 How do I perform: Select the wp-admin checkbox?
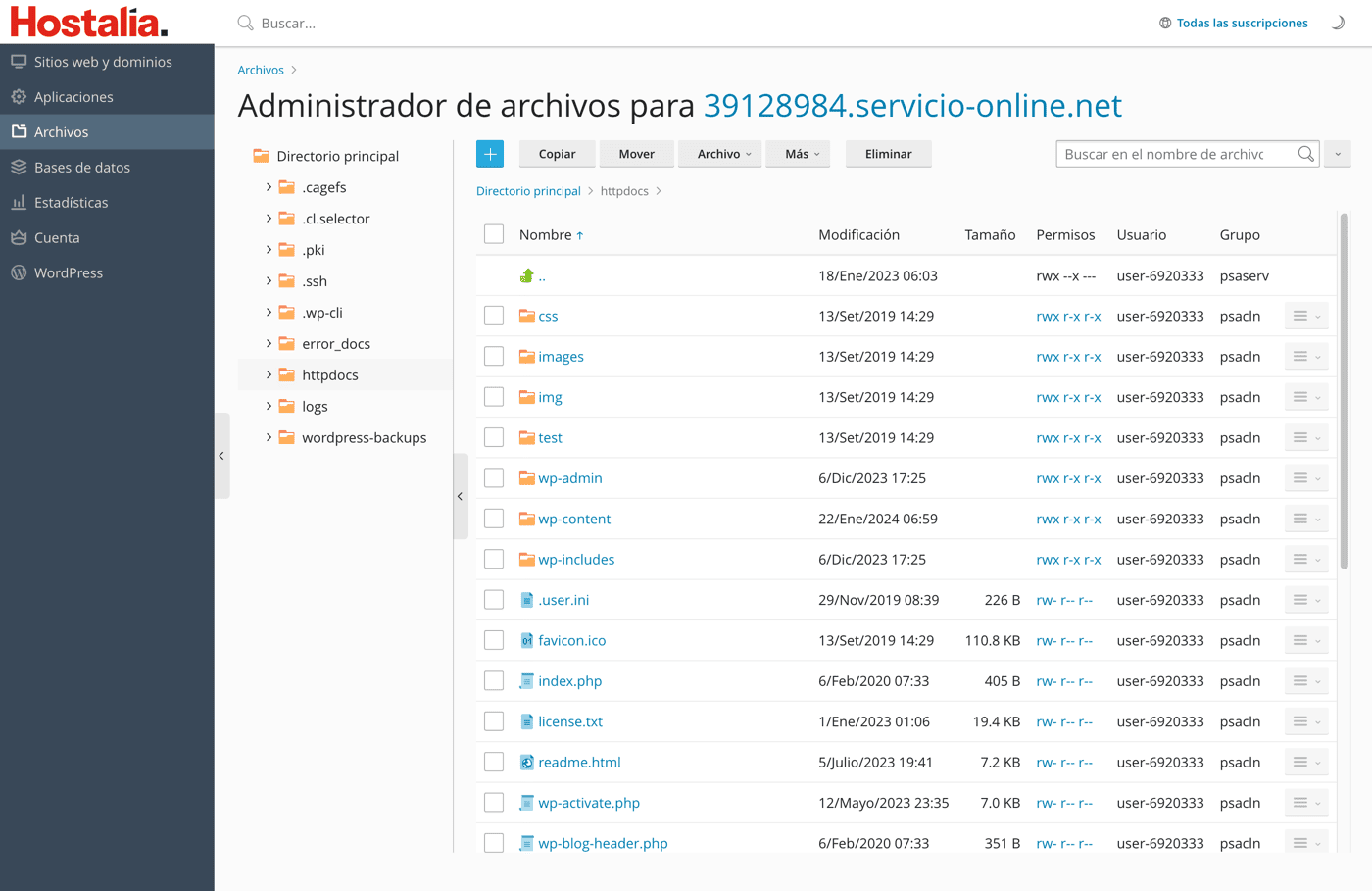(494, 478)
